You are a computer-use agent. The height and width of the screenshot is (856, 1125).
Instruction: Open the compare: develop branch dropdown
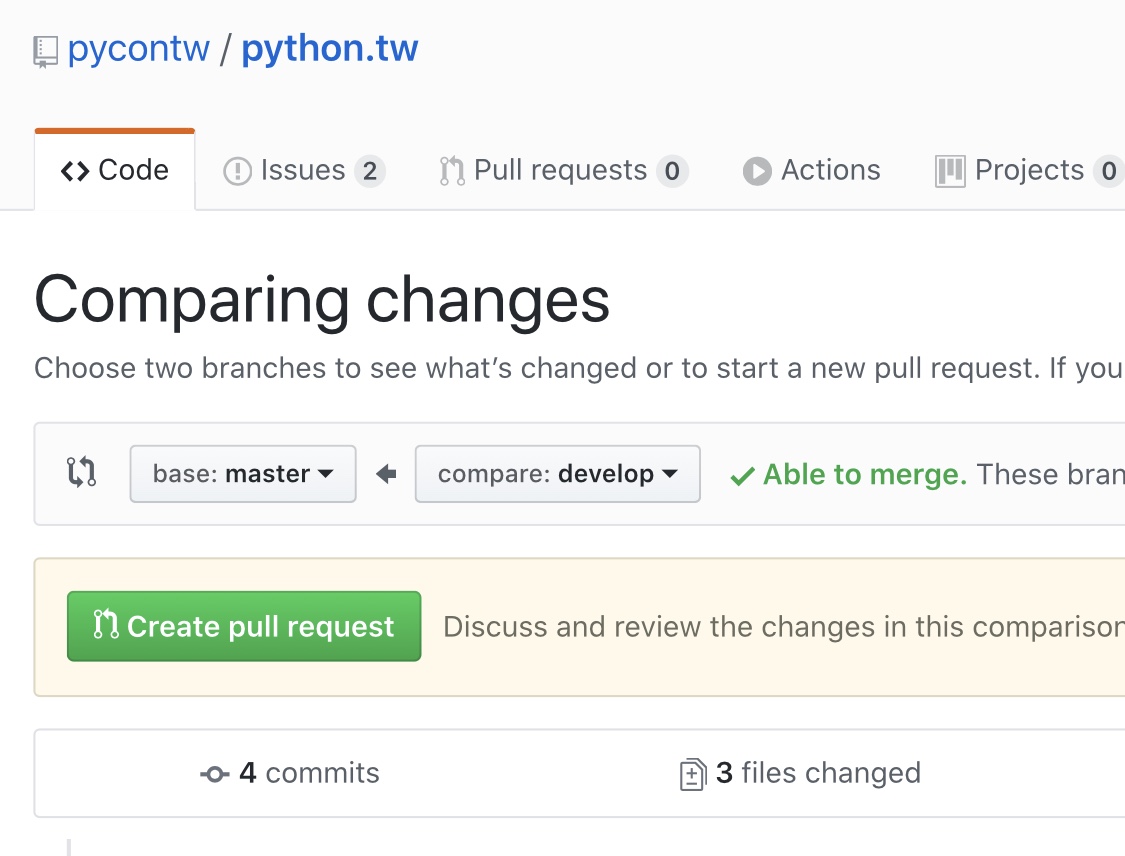(557, 473)
